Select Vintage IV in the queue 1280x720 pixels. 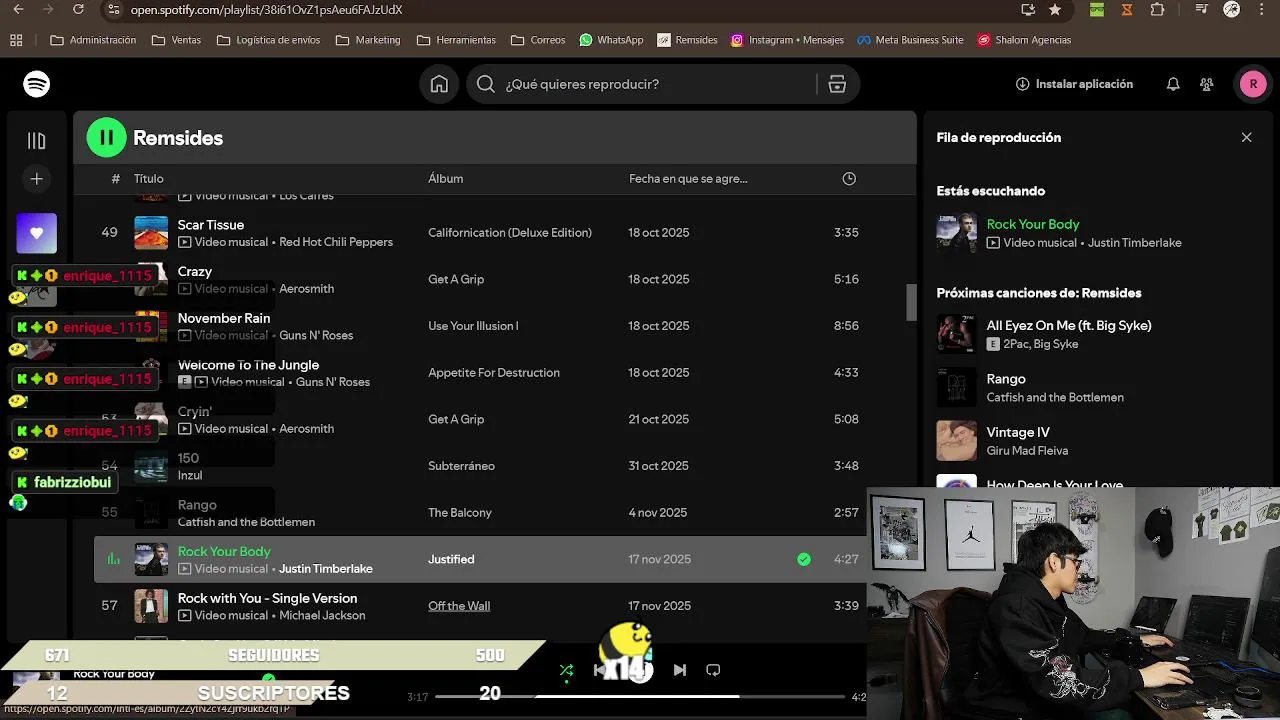tap(1018, 432)
